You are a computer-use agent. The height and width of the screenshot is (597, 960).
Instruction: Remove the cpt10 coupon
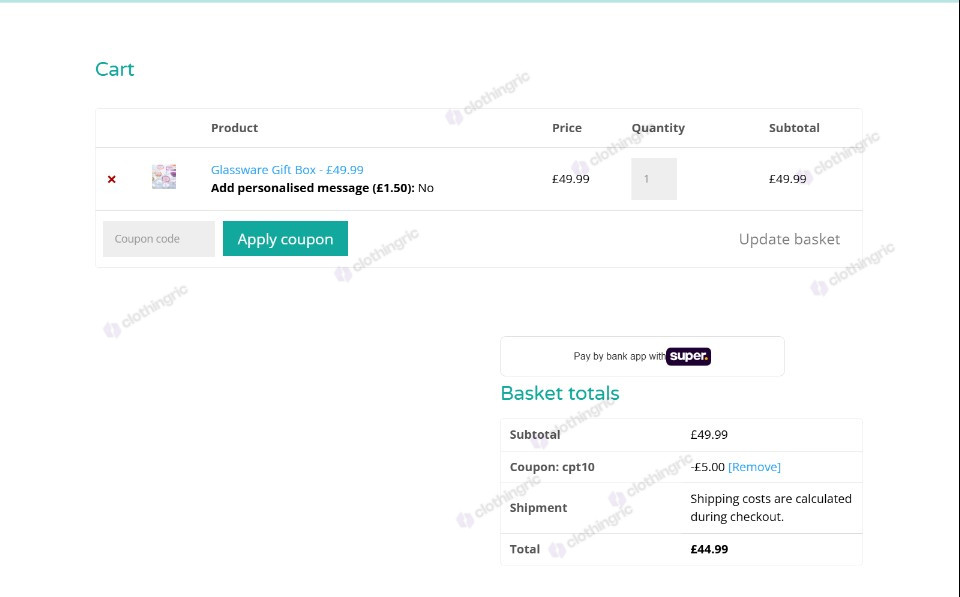[754, 467]
